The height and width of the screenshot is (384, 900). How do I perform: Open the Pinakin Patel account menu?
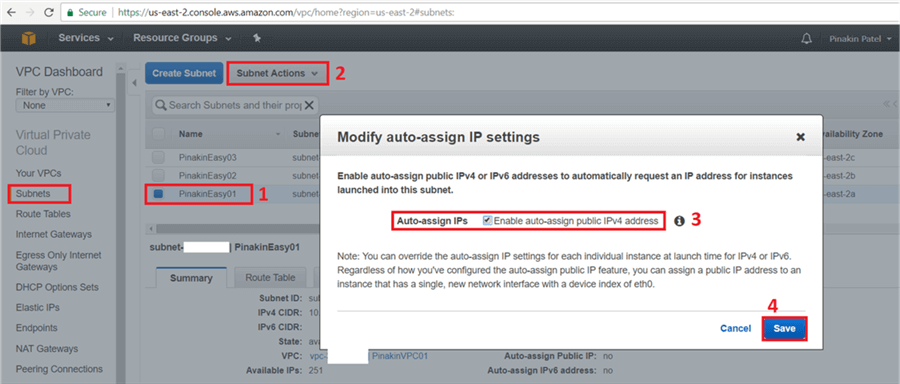coord(860,38)
